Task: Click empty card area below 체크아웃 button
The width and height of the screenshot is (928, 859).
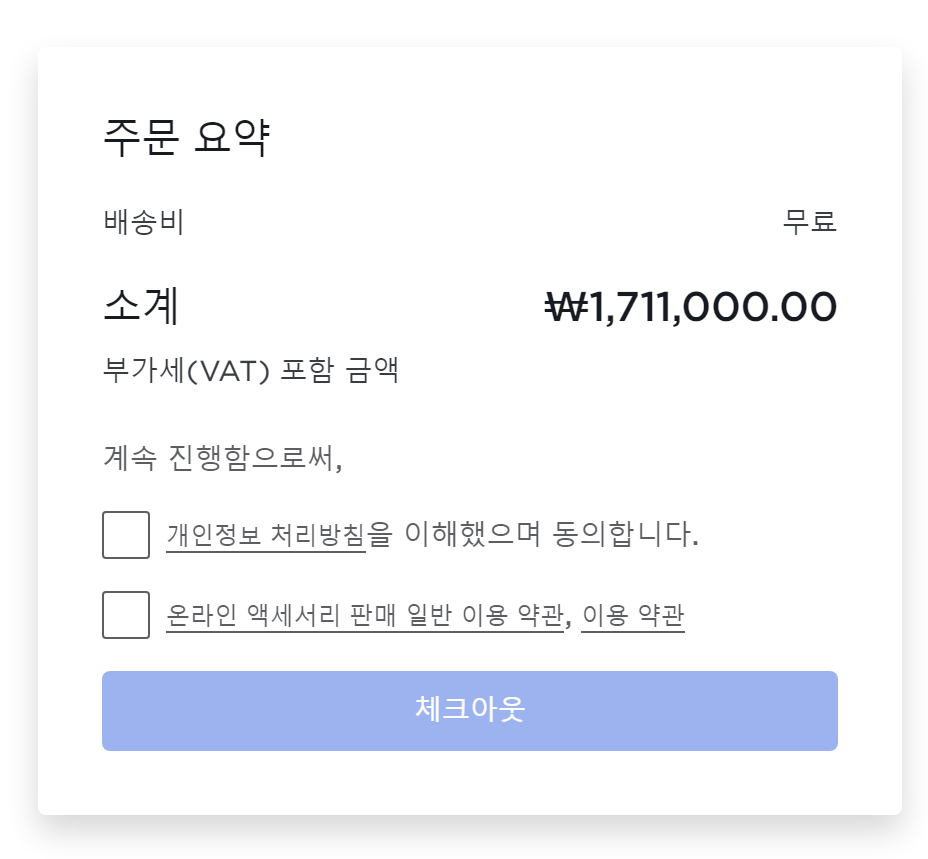Action: pos(470,783)
